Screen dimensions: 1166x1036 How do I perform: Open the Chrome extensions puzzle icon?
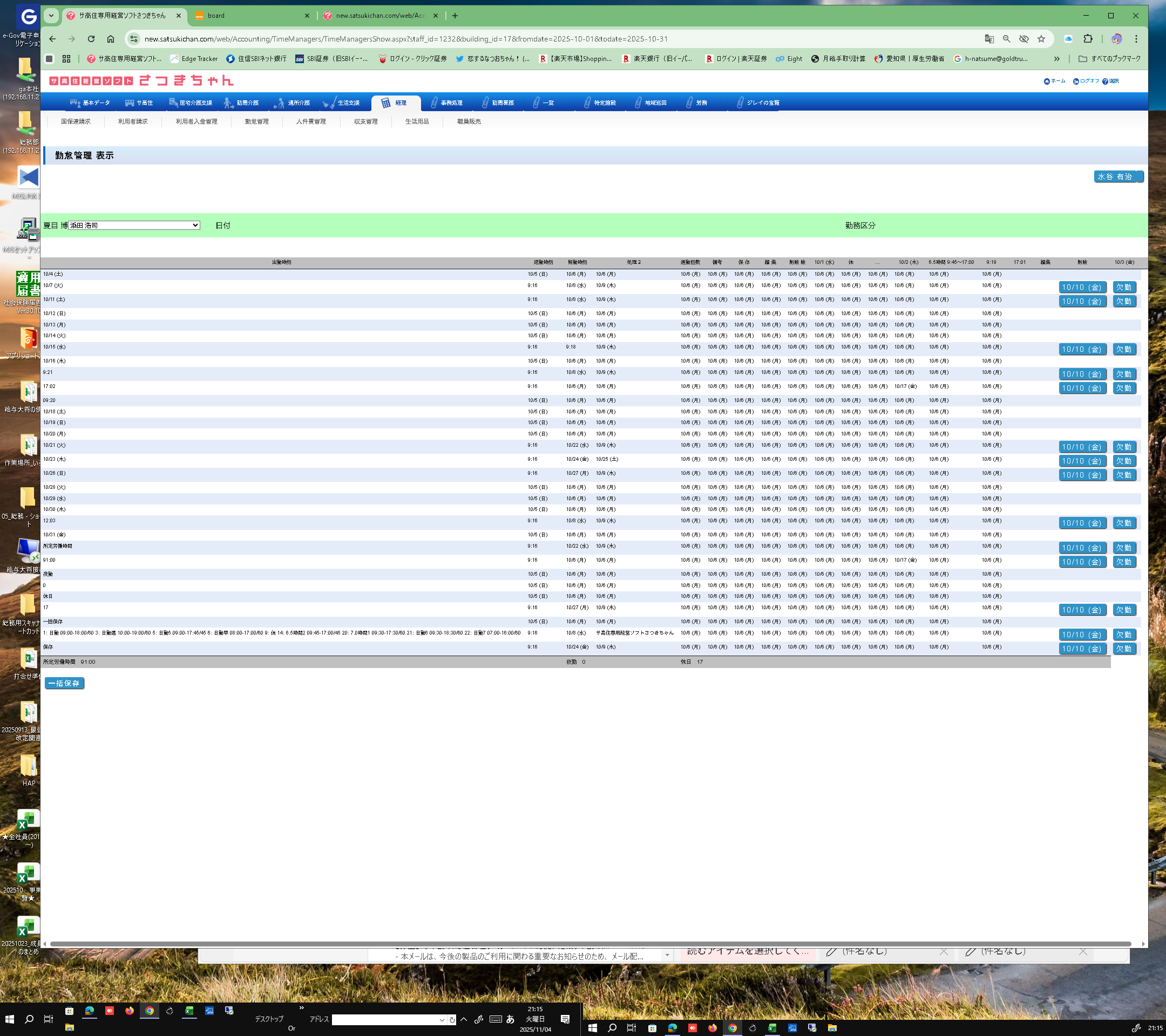(1088, 39)
